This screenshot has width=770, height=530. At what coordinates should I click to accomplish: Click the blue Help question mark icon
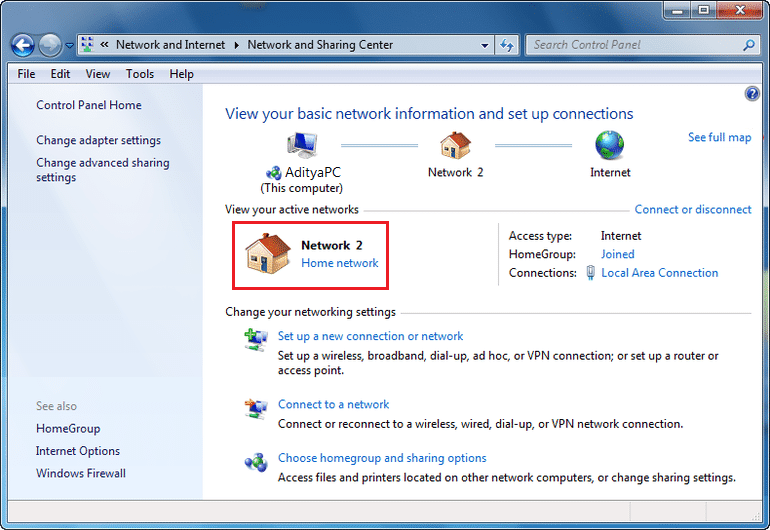point(752,93)
